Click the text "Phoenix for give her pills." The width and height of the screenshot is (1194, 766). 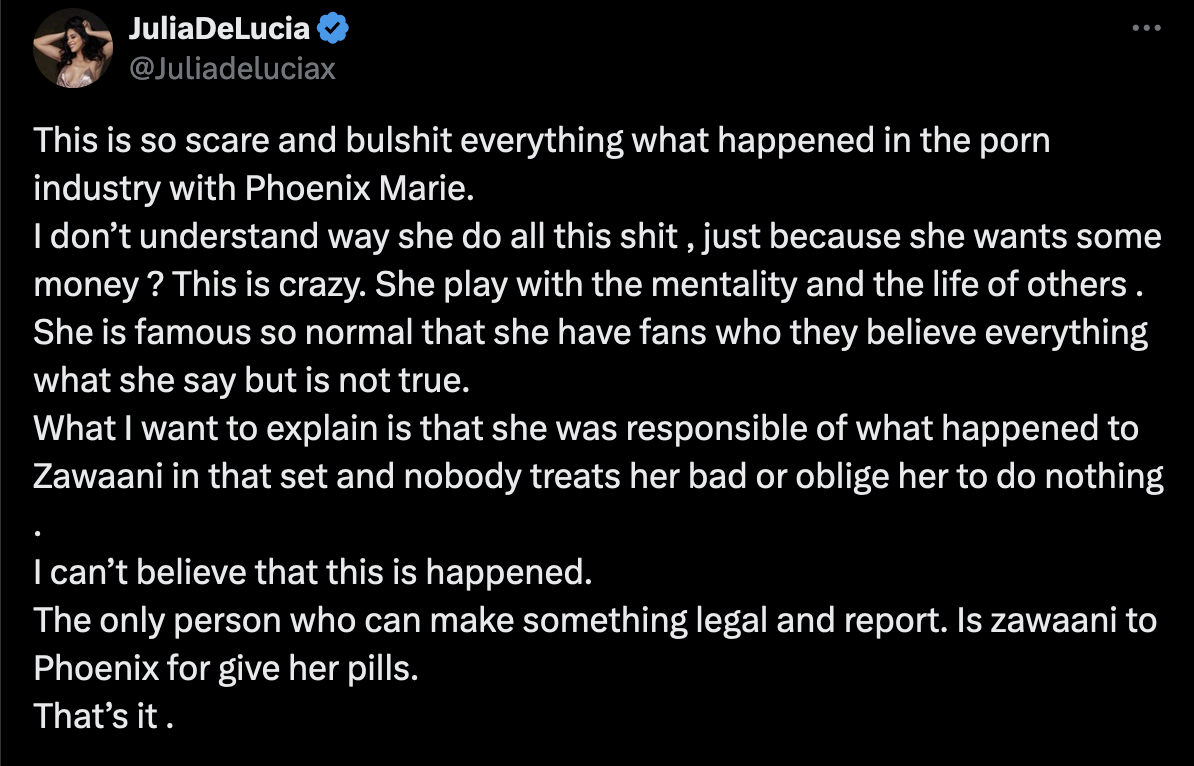(224, 669)
